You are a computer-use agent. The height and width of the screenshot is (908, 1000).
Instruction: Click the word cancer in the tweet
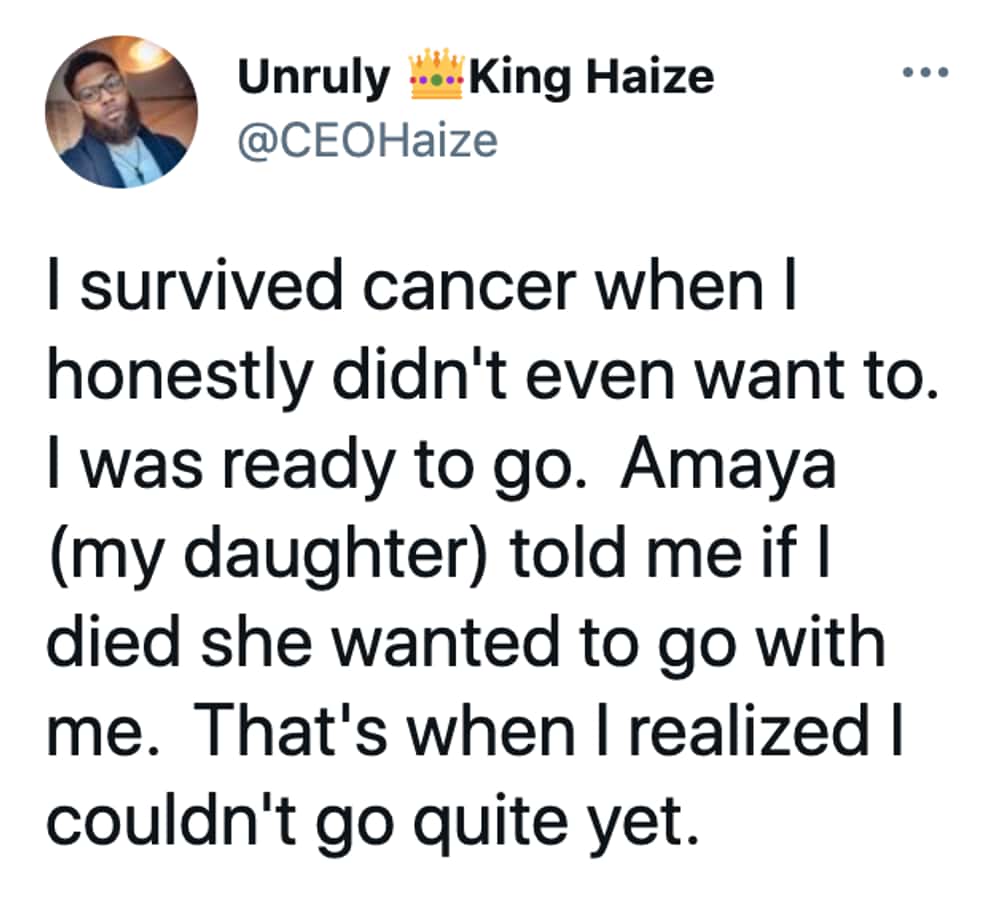(x=470, y=288)
